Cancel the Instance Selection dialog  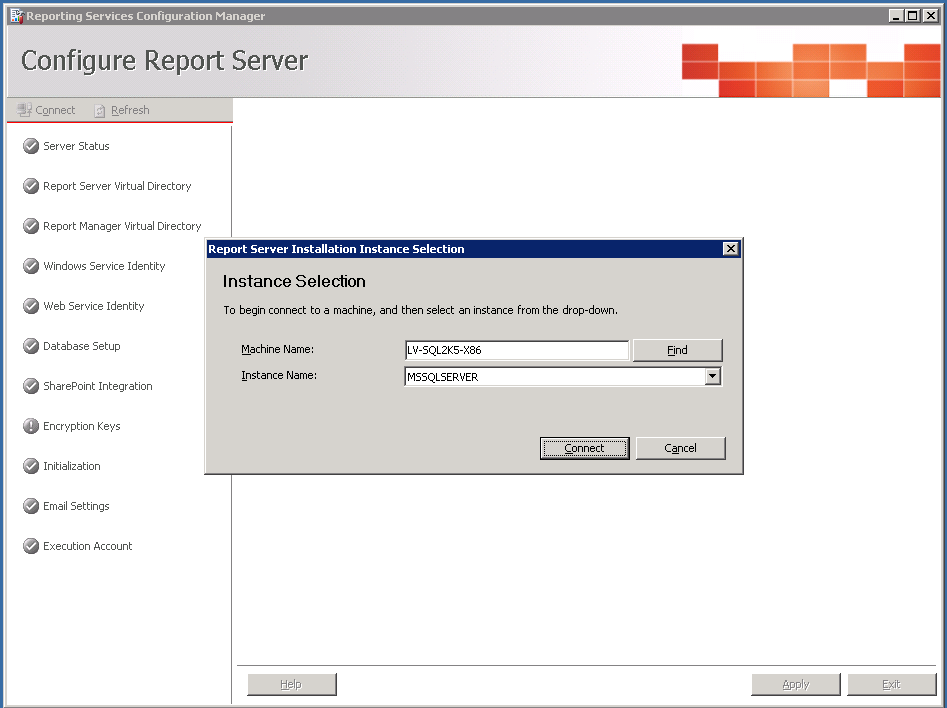coord(680,448)
